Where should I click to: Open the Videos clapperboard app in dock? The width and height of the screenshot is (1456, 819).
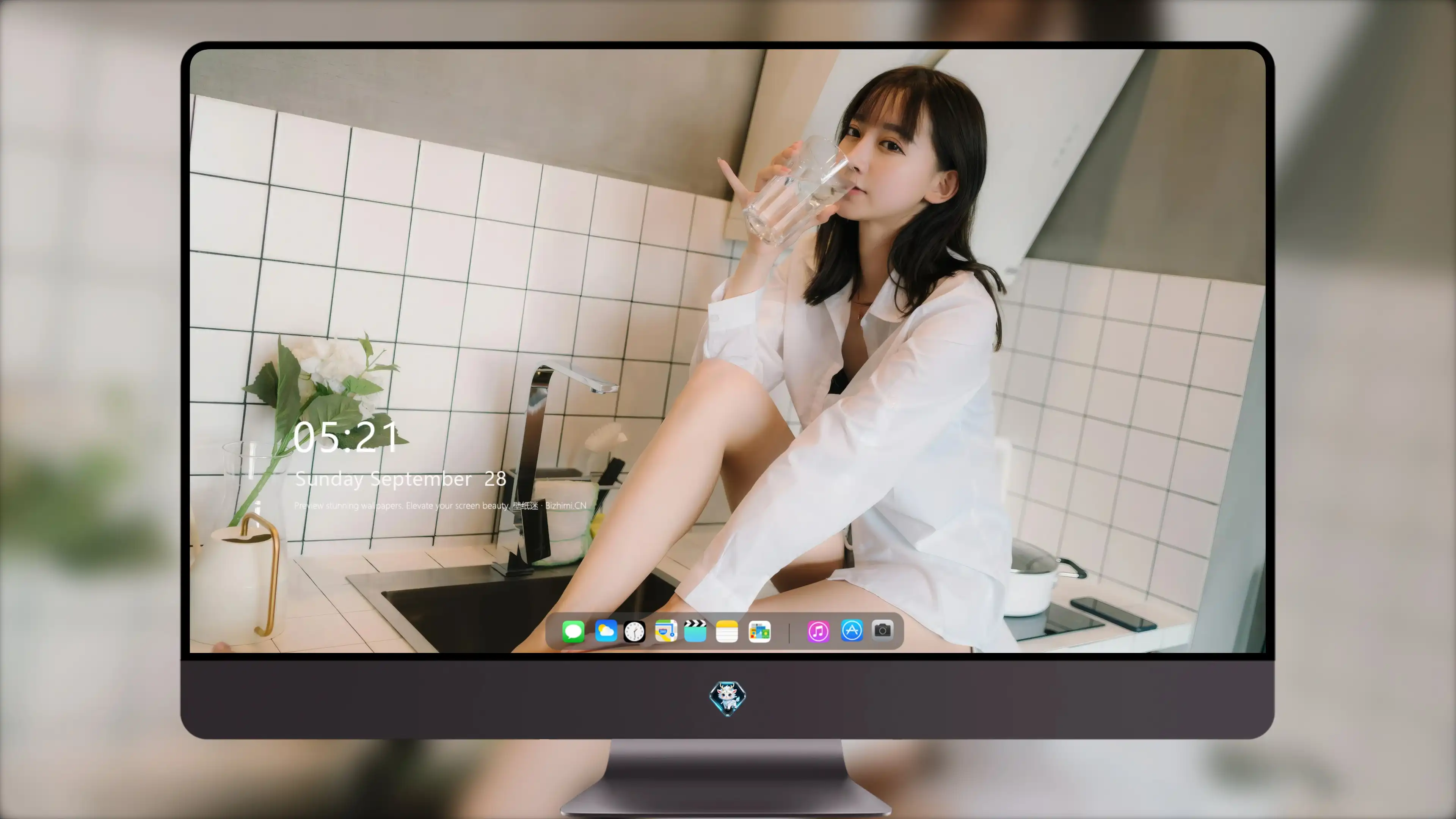click(x=695, y=631)
